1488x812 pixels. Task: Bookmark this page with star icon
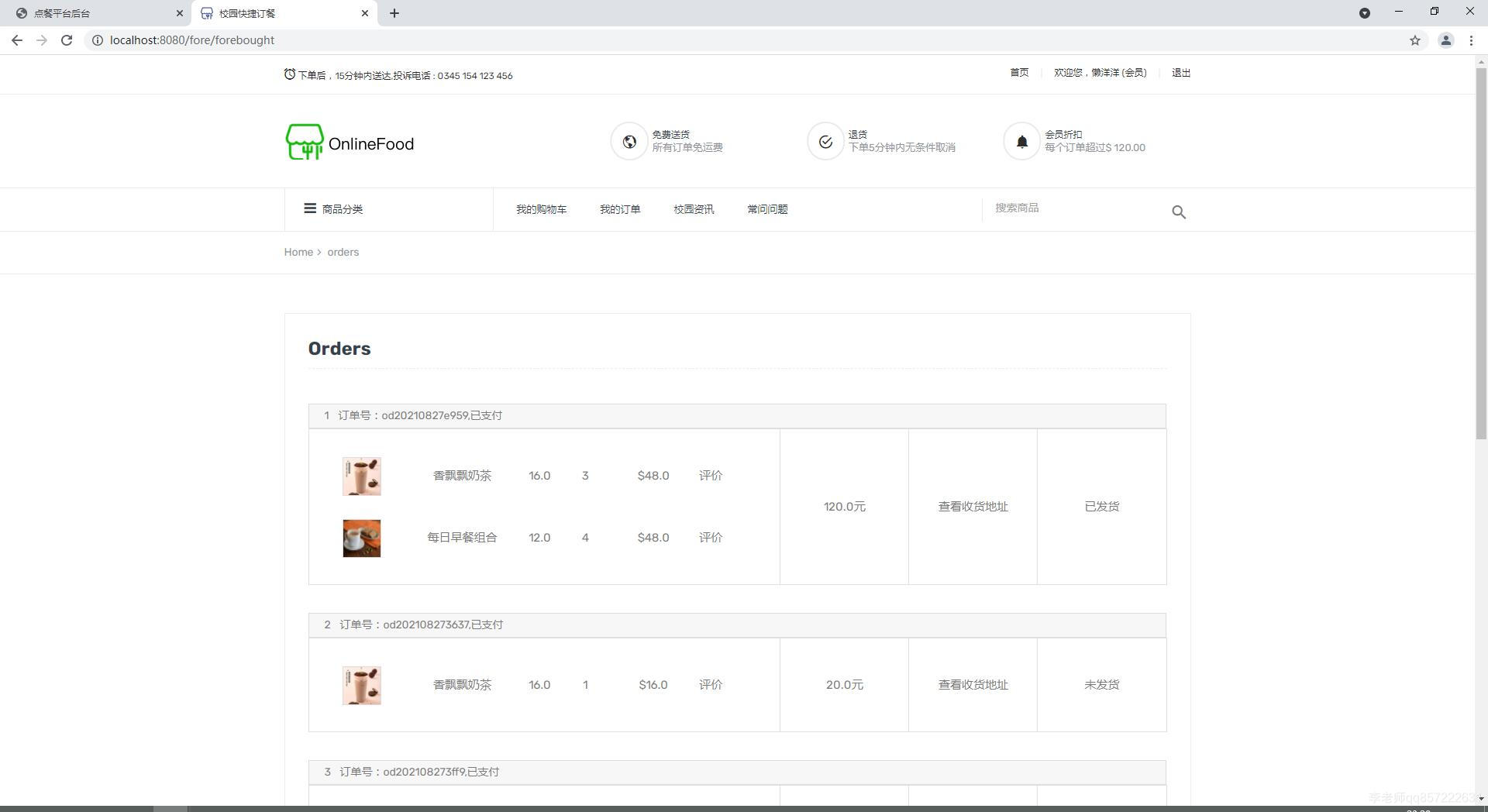pos(1415,40)
